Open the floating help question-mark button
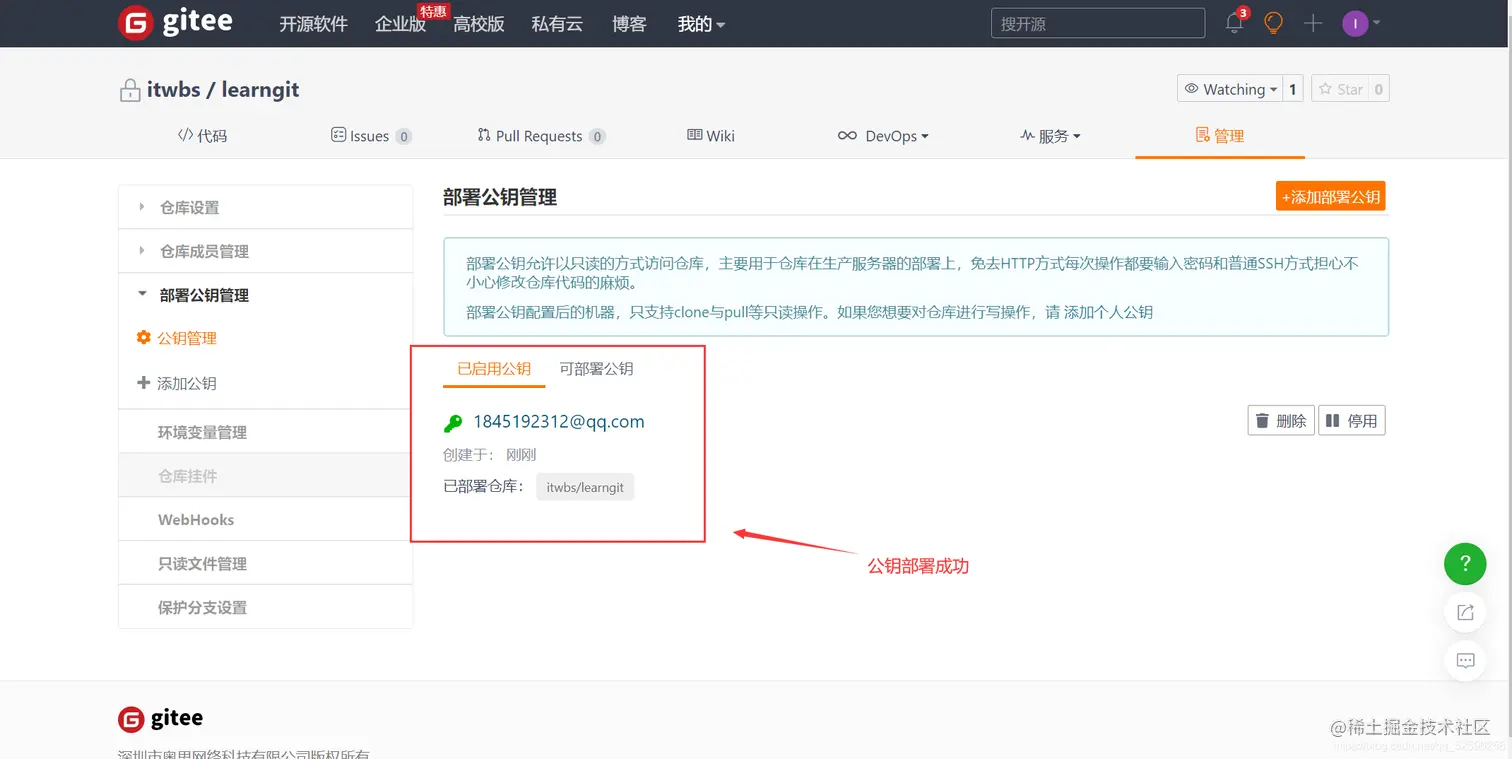The image size is (1512, 759). pyautogui.click(x=1465, y=564)
